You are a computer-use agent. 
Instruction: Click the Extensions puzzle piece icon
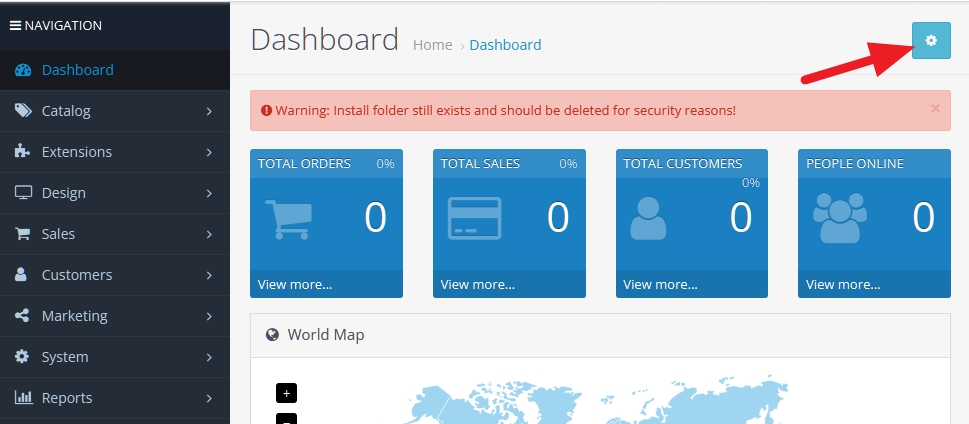click(22, 151)
